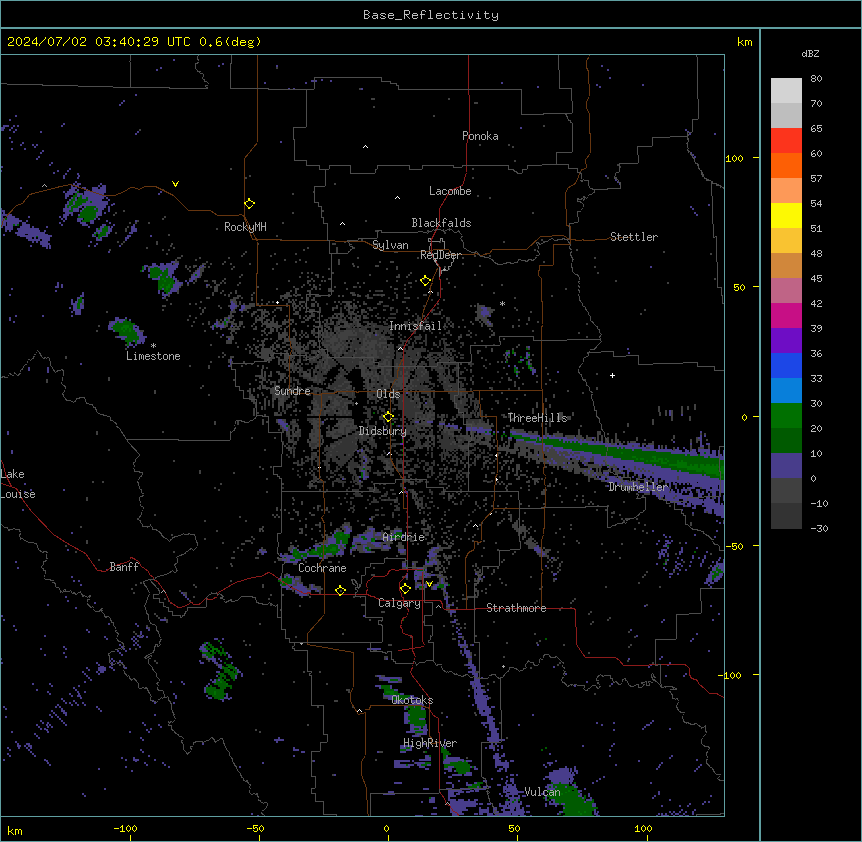
Task: Select the yellow diamond marker below Cochrane
Action: pyautogui.click(x=340, y=590)
